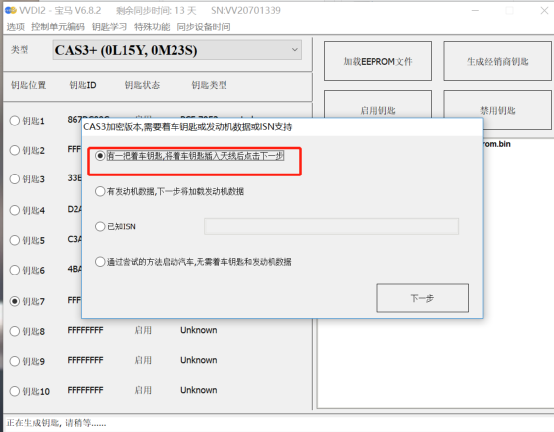Click FFFFFFFF ID in 钥匙9 row

[86, 360]
